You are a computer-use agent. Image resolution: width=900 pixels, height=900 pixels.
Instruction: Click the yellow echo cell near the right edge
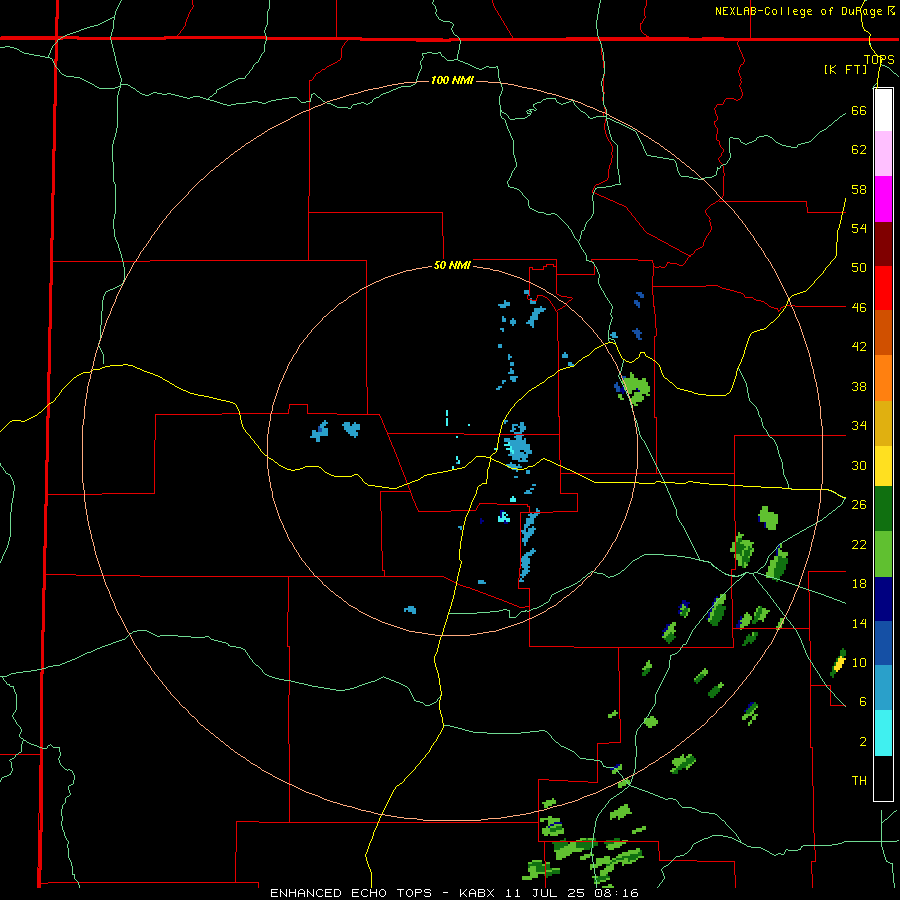pyautogui.click(x=839, y=665)
